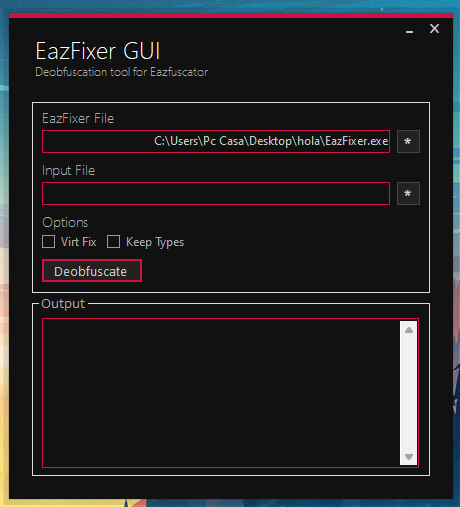Viewport: 460px width, 507px height.
Task: Click the 'EazFixer File' label
Action: click(x=78, y=119)
